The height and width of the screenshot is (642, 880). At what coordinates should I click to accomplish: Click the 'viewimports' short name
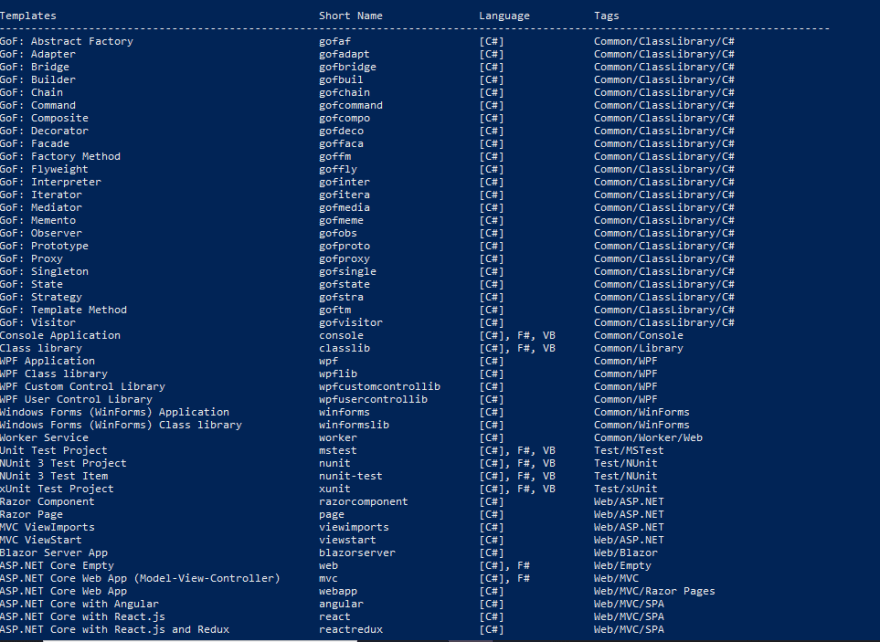click(354, 528)
